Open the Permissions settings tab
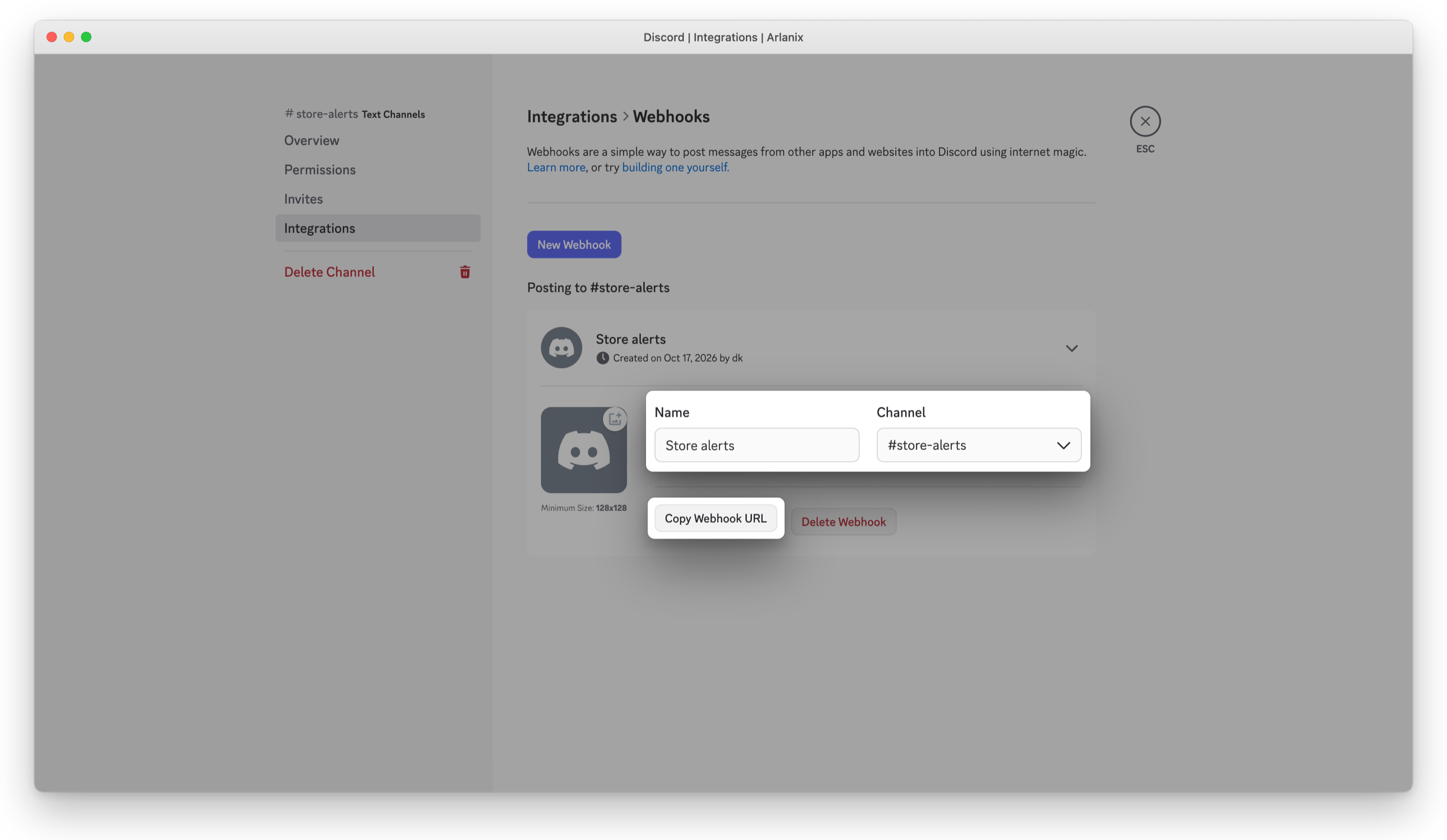Image resolution: width=1447 pixels, height=840 pixels. pos(377,170)
